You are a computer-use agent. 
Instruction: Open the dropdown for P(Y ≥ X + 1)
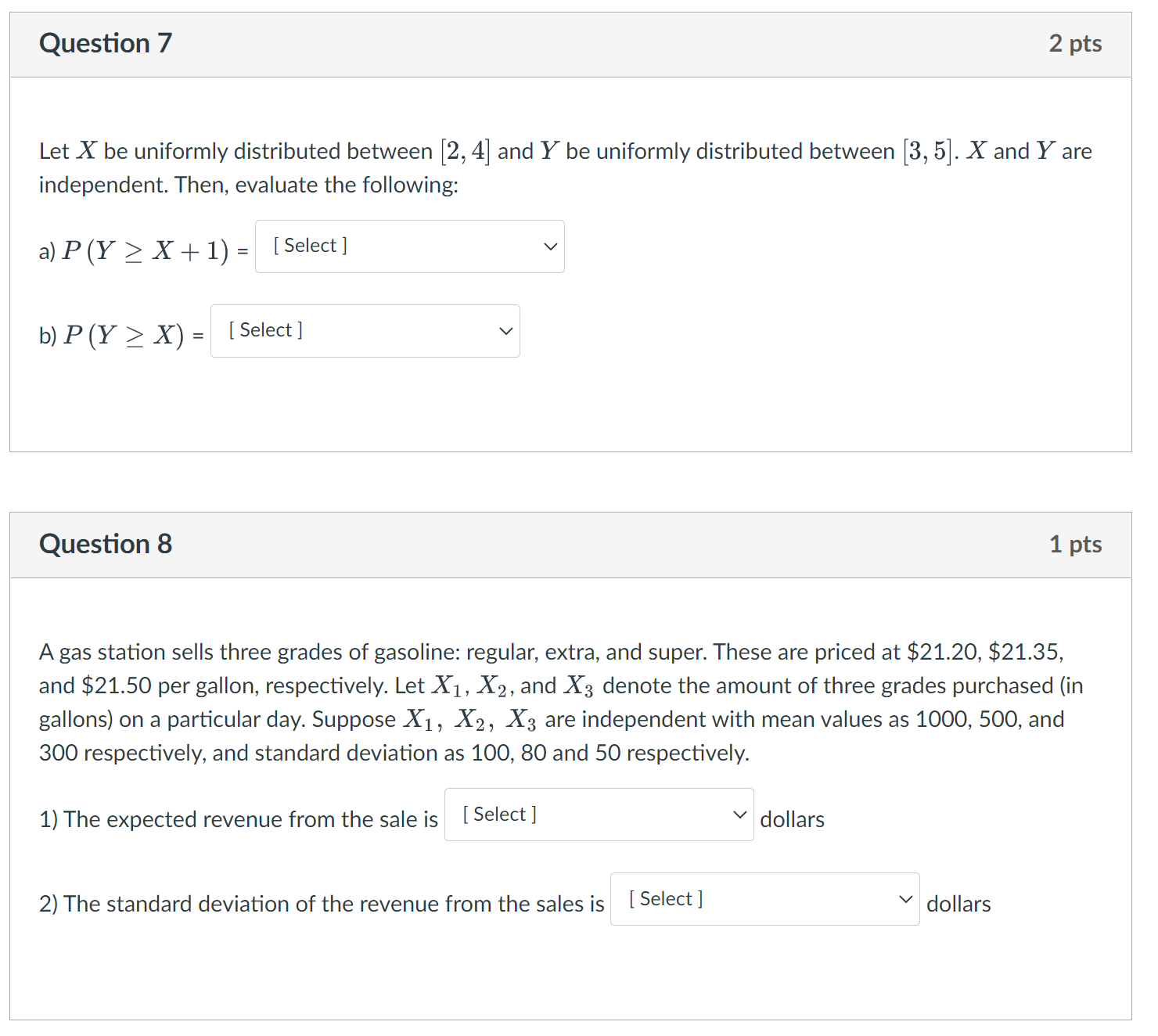coord(409,246)
